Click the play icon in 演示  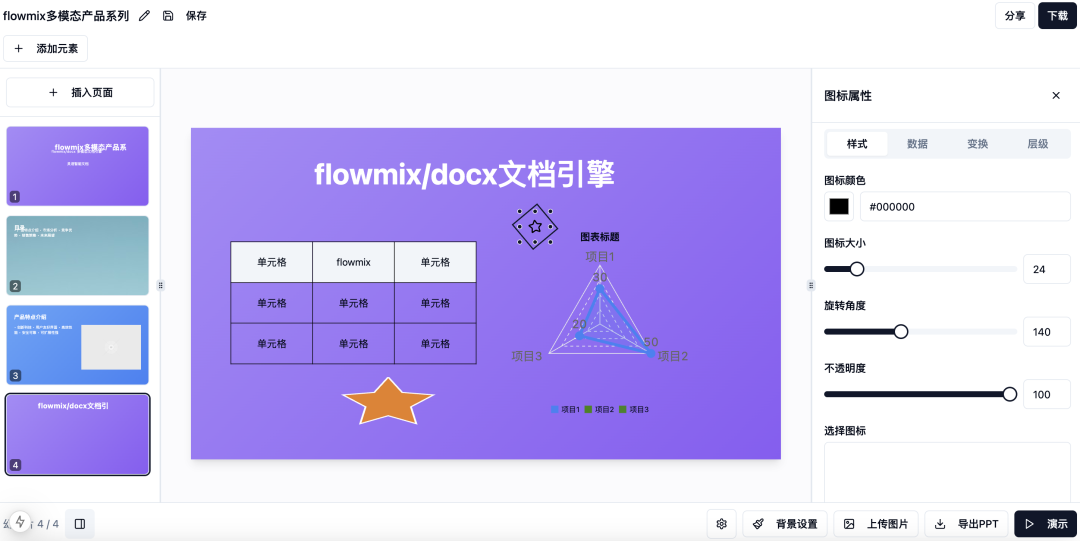click(x=1030, y=524)
